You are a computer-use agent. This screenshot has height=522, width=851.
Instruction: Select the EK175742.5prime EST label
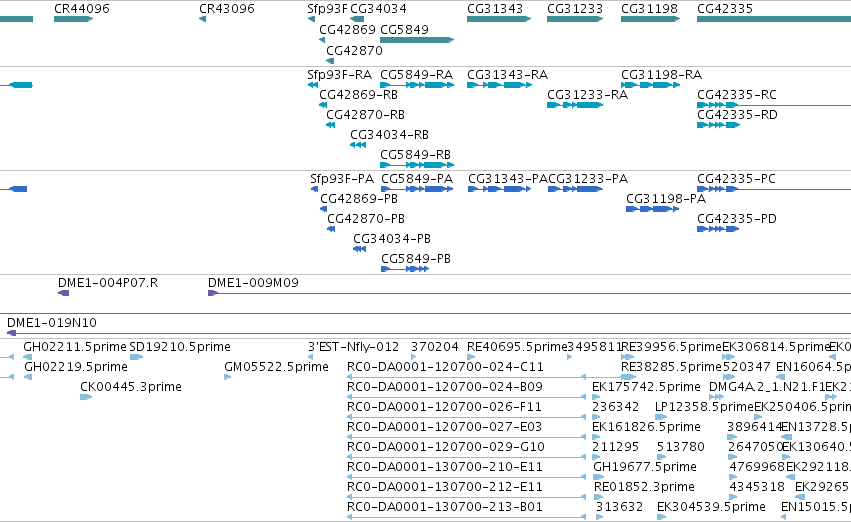[646, 387]
